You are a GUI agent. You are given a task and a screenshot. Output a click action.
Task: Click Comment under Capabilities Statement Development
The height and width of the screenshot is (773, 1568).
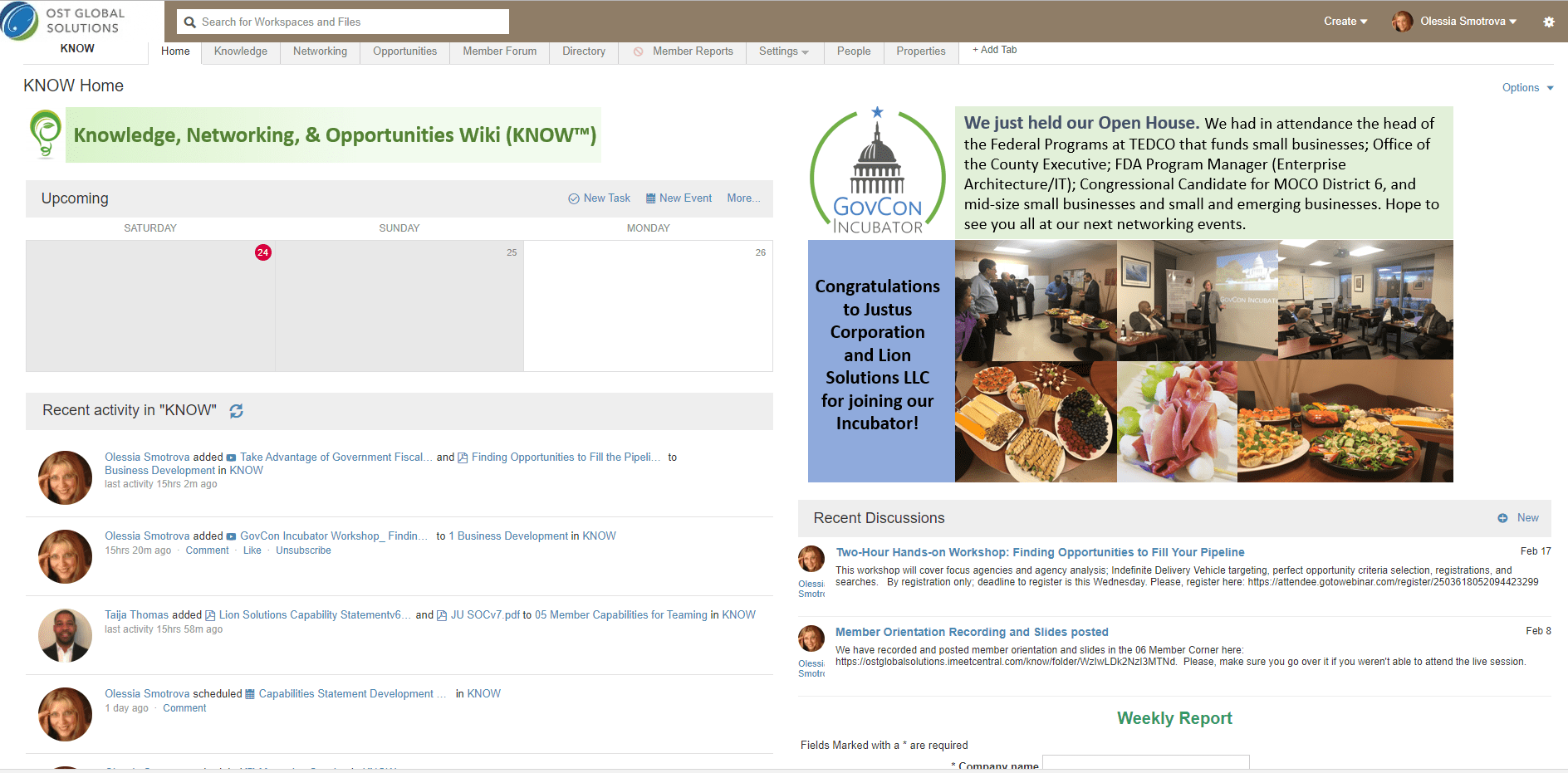pos(184,708)
